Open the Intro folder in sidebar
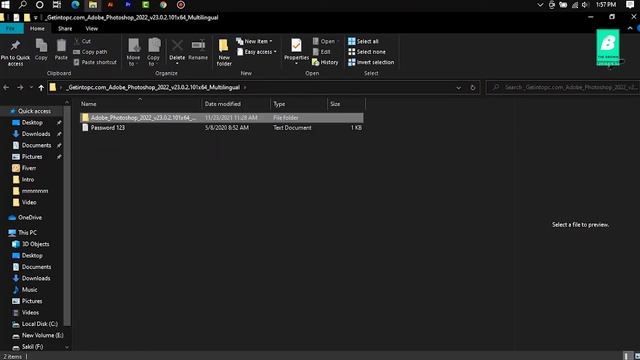640x360 pixels. [28, 180]
